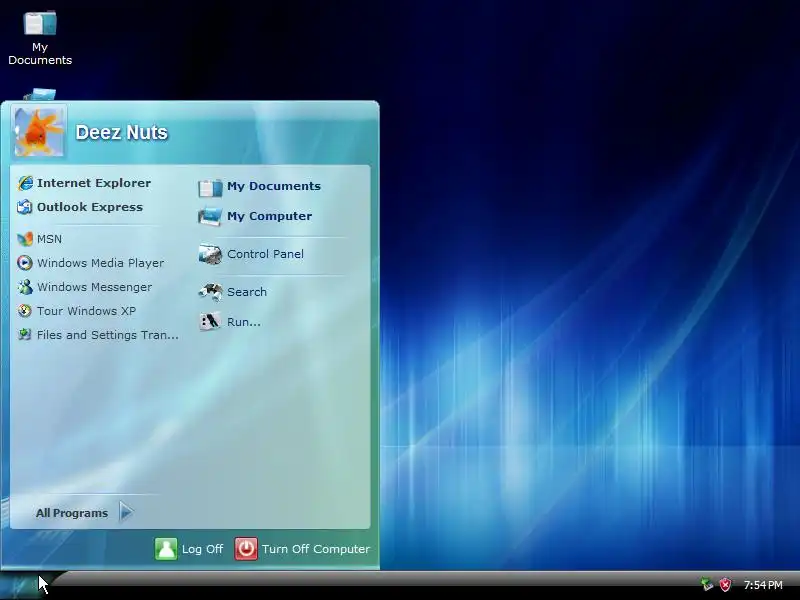Launch Outlook Express label
The height and width of the screenshot is (600, 800).
coord(90,207)
